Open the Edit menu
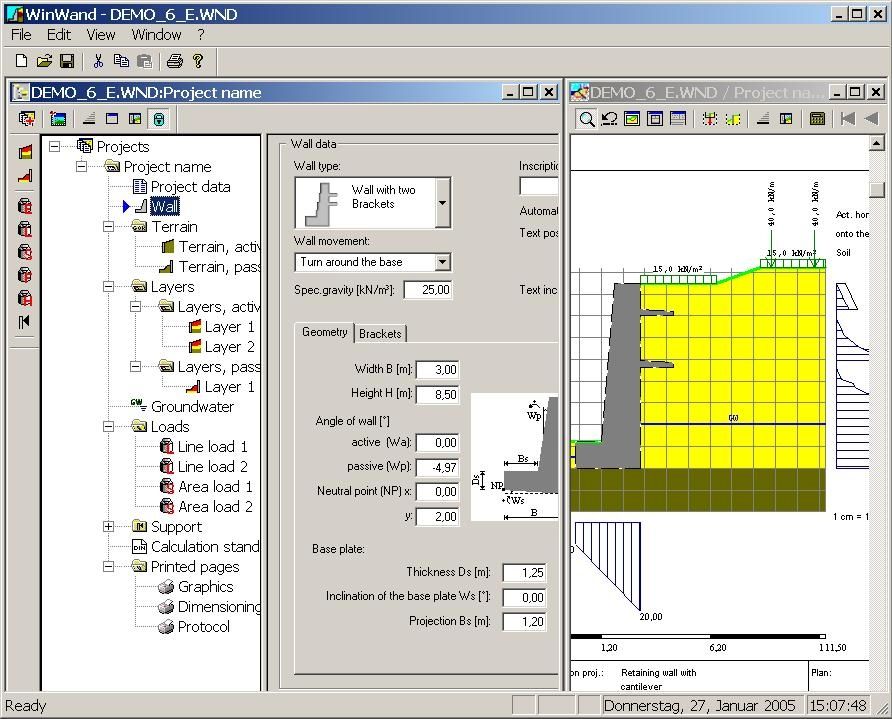Viewport: 892px width, 719px height. tap(59, 34)
